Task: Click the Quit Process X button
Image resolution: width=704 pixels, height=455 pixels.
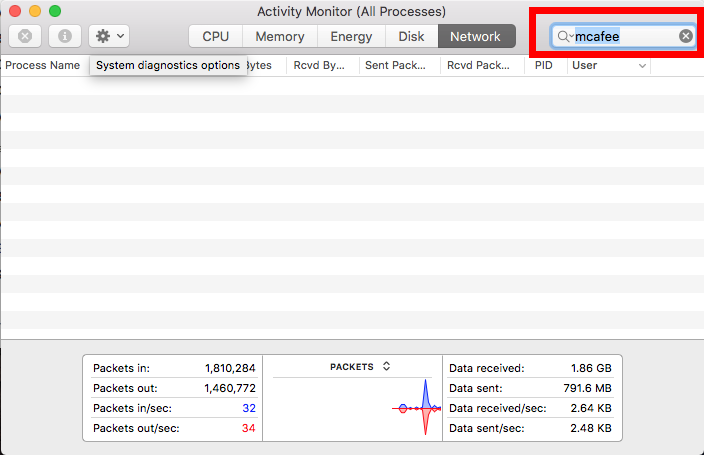Action: click(25, 36)
